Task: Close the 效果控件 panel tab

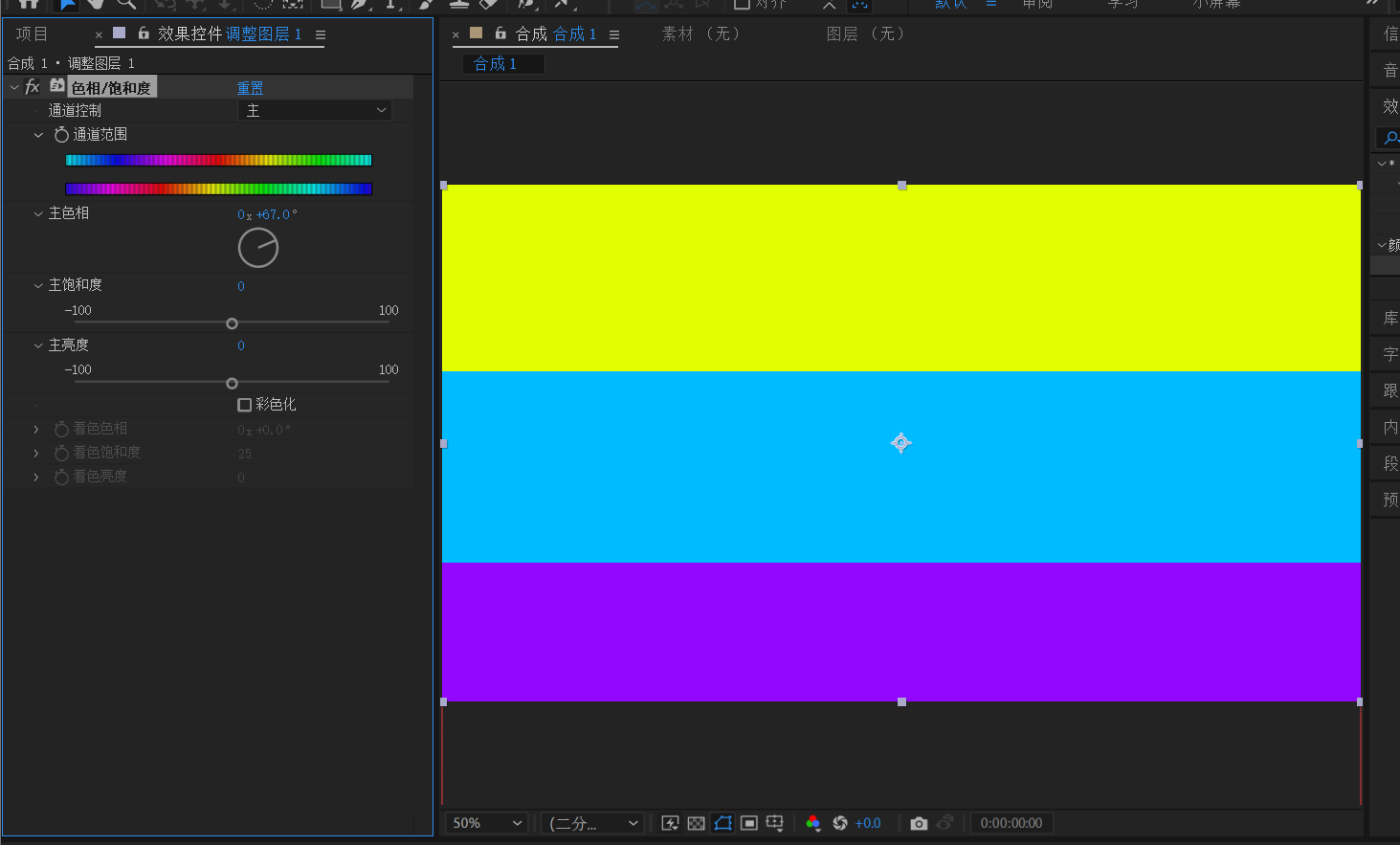Action: 99,35
